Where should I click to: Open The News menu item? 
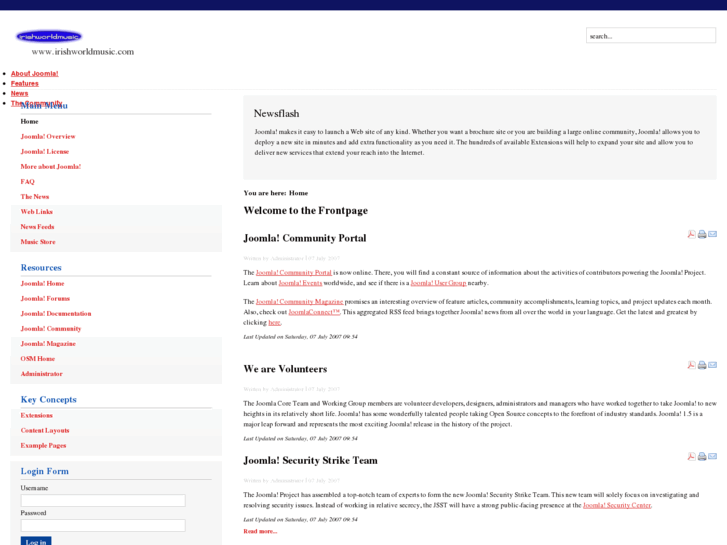coord(34,197)
